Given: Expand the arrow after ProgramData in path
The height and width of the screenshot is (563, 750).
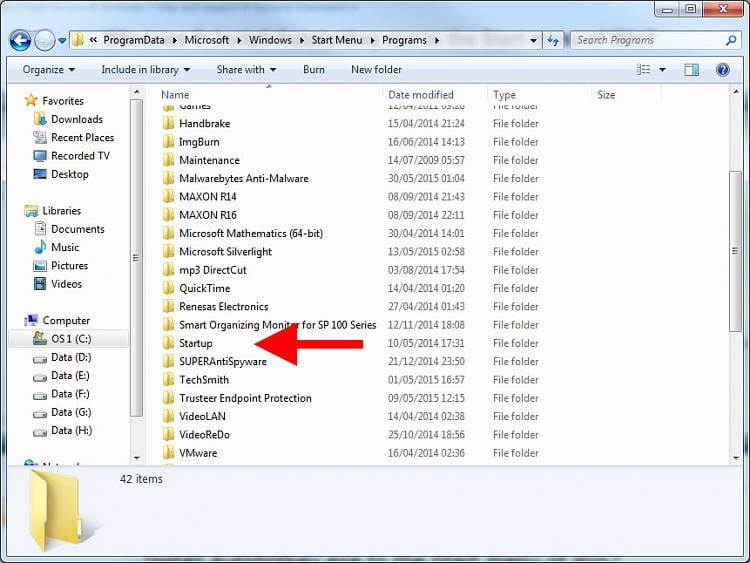Looking at the screenshot, I should [175, 41].
